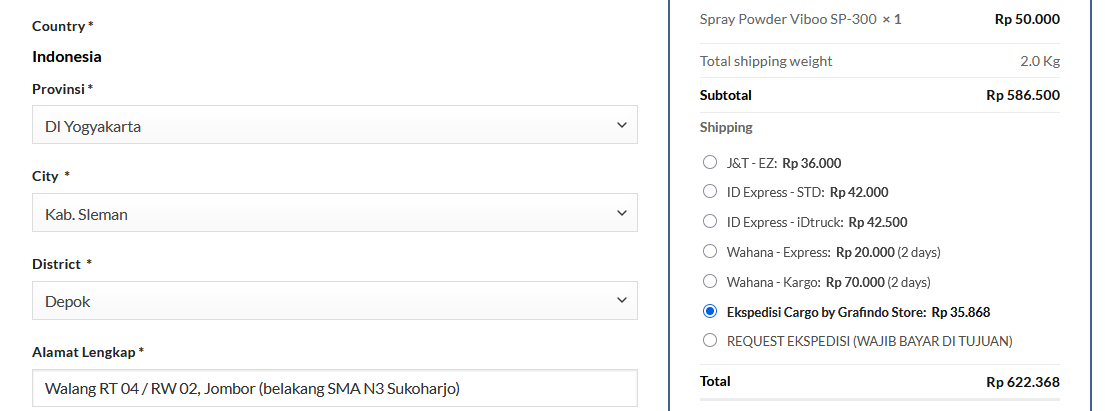Viewport: 1105px width, 411px height.
Task: Click the Subtotal amount Rp 586.500
Action: [x=1022, y=96]
